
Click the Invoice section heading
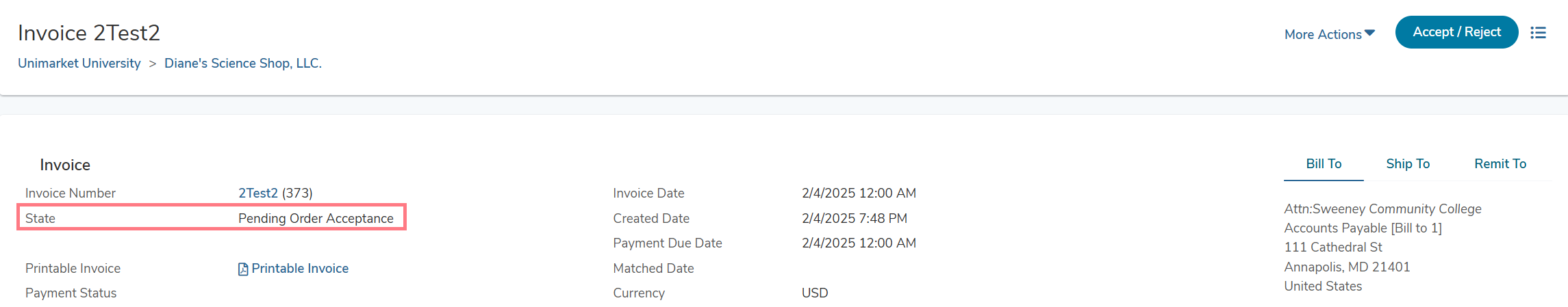click(x=65, y=165)
